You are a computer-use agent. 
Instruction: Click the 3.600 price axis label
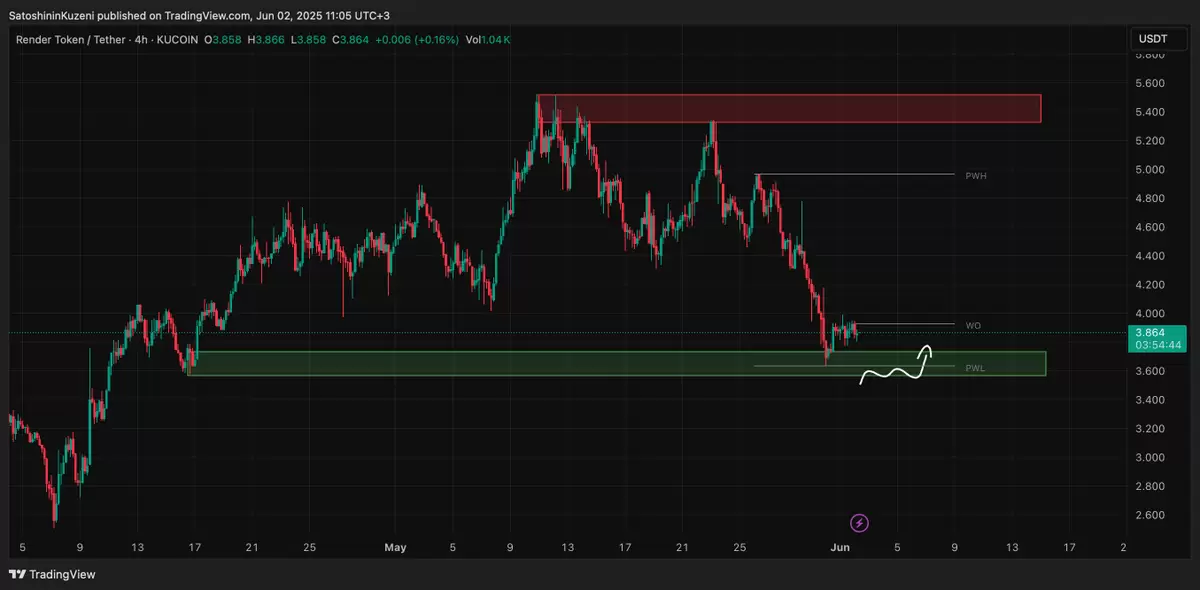coord(1150,371)
